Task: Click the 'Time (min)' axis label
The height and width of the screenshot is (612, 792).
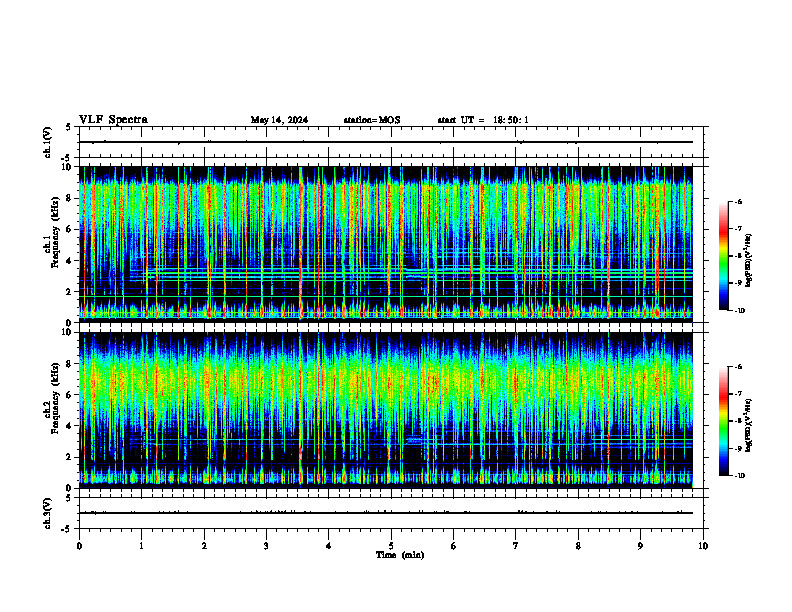Action: click(400, 554)
